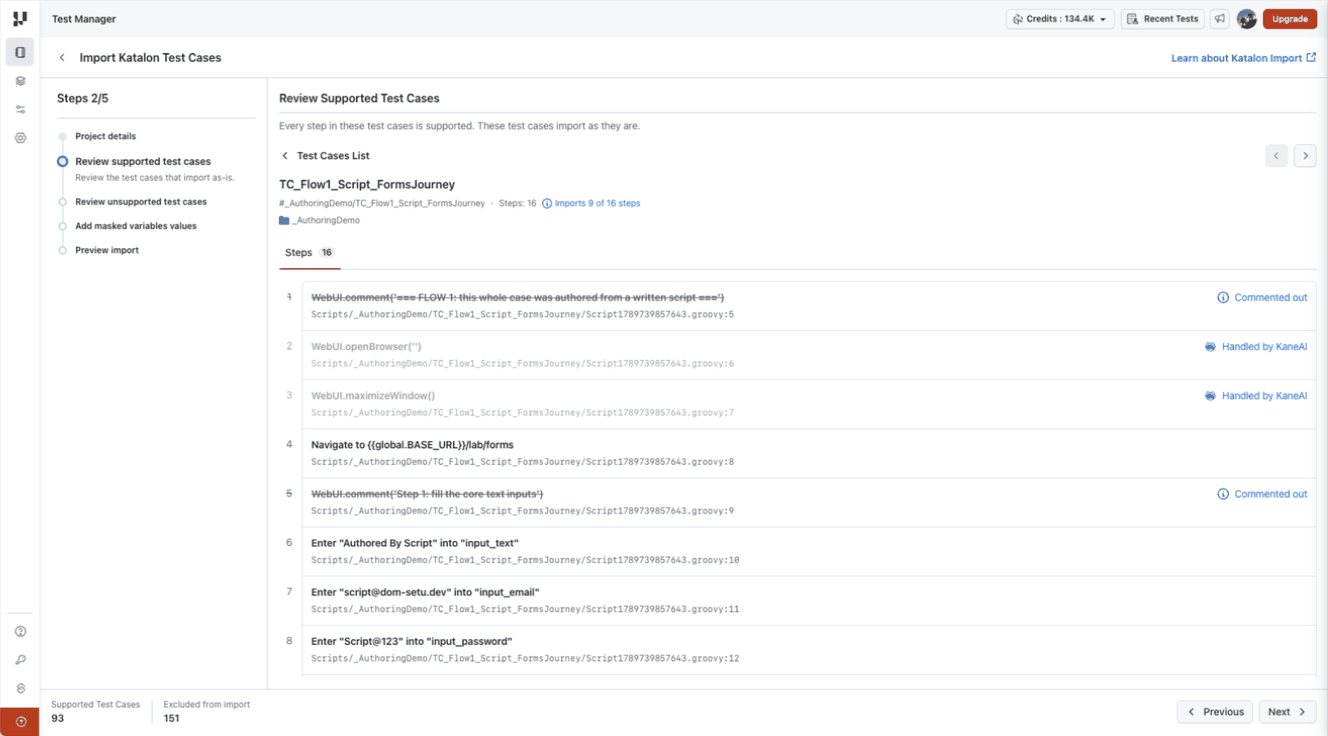The width and height of the screenshot is (1328, 736).
Task: Open the Test Manager sidebar icon
Action: [x=20, y=52]
